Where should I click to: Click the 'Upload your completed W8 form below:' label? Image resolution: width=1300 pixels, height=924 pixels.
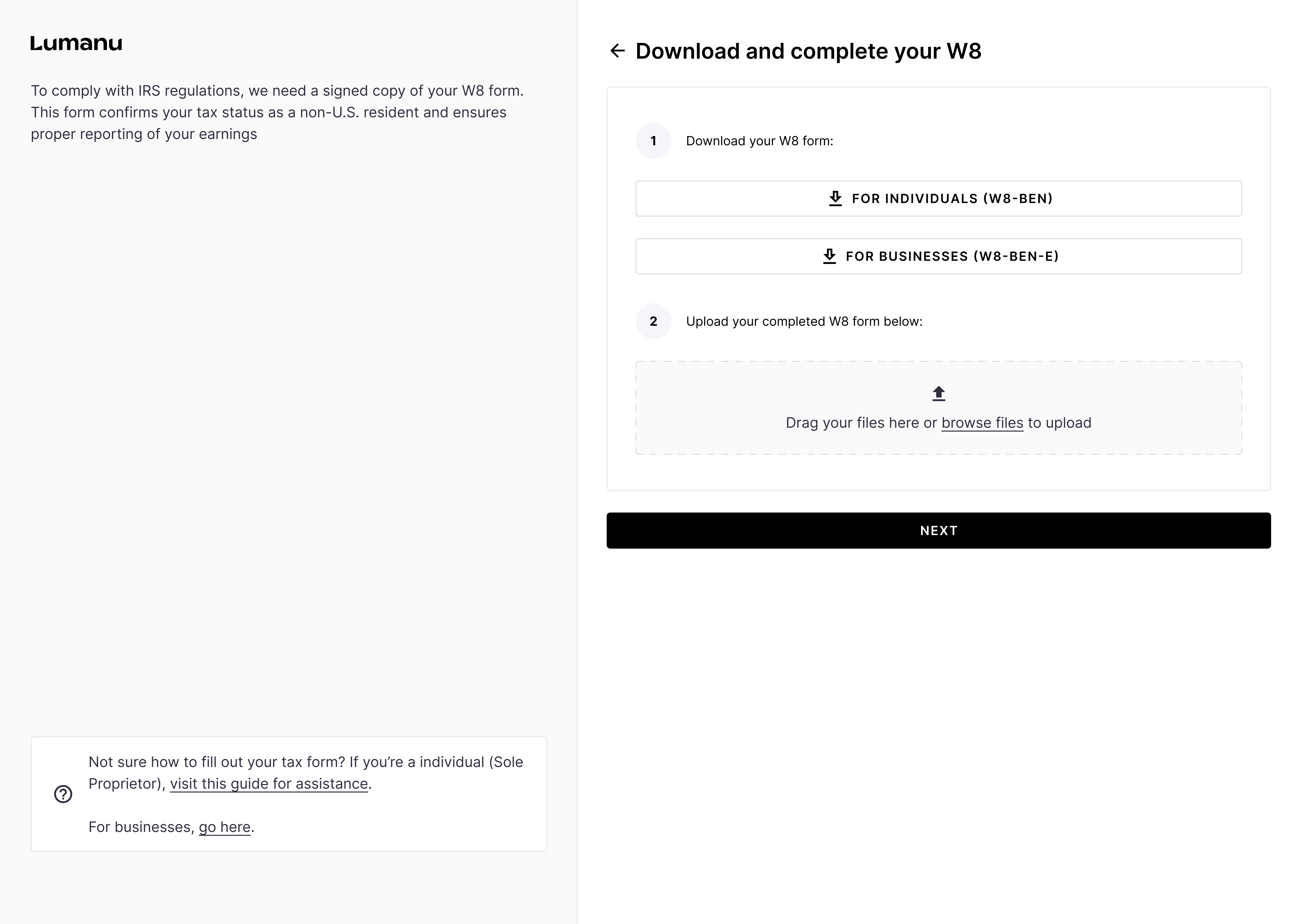804,321
